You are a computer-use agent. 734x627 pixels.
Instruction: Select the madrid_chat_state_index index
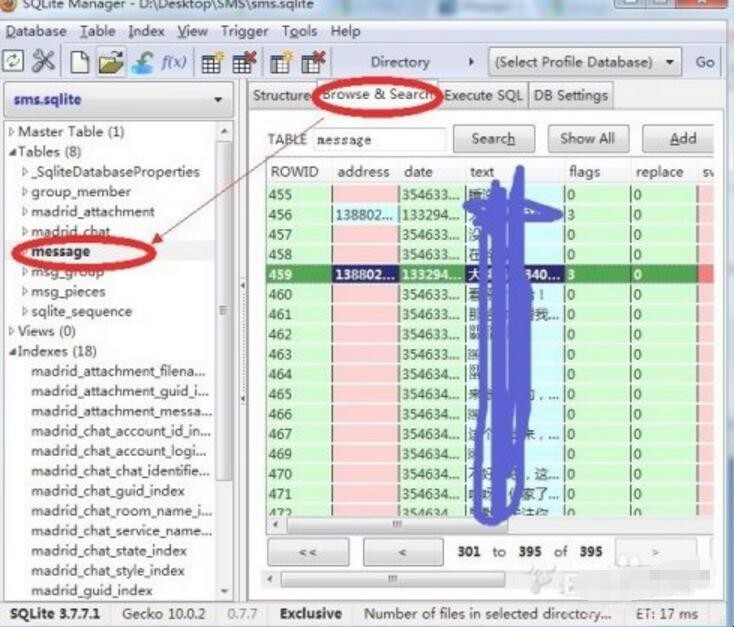coord(109,551)
